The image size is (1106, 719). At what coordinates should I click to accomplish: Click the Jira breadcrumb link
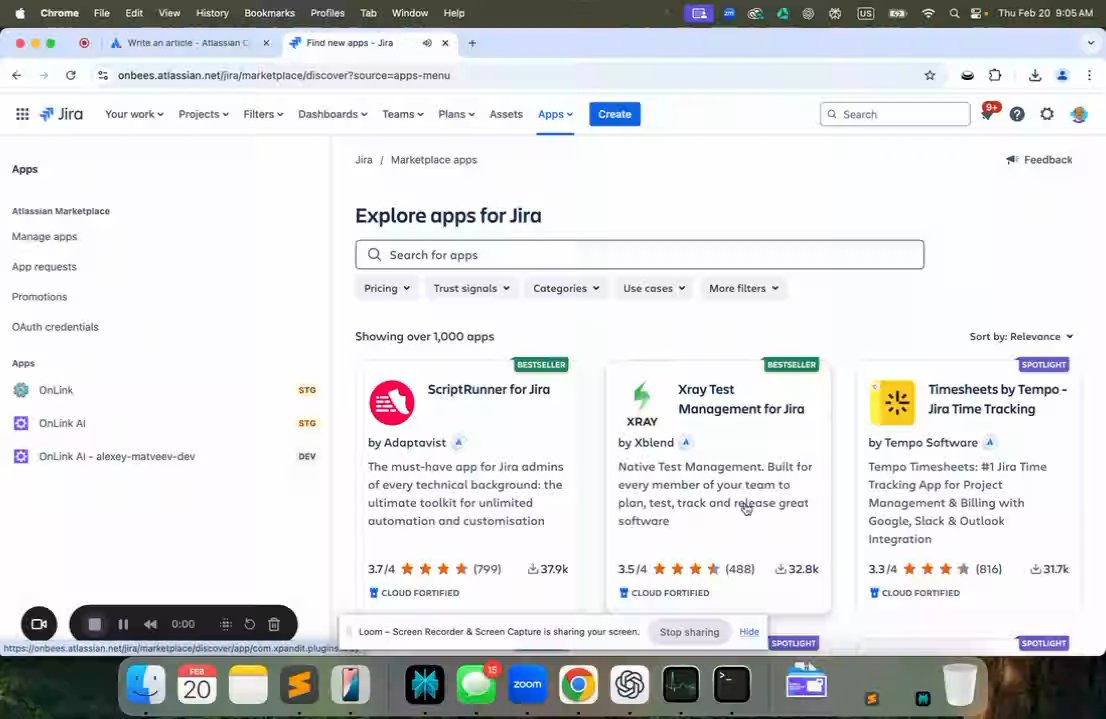363,159
